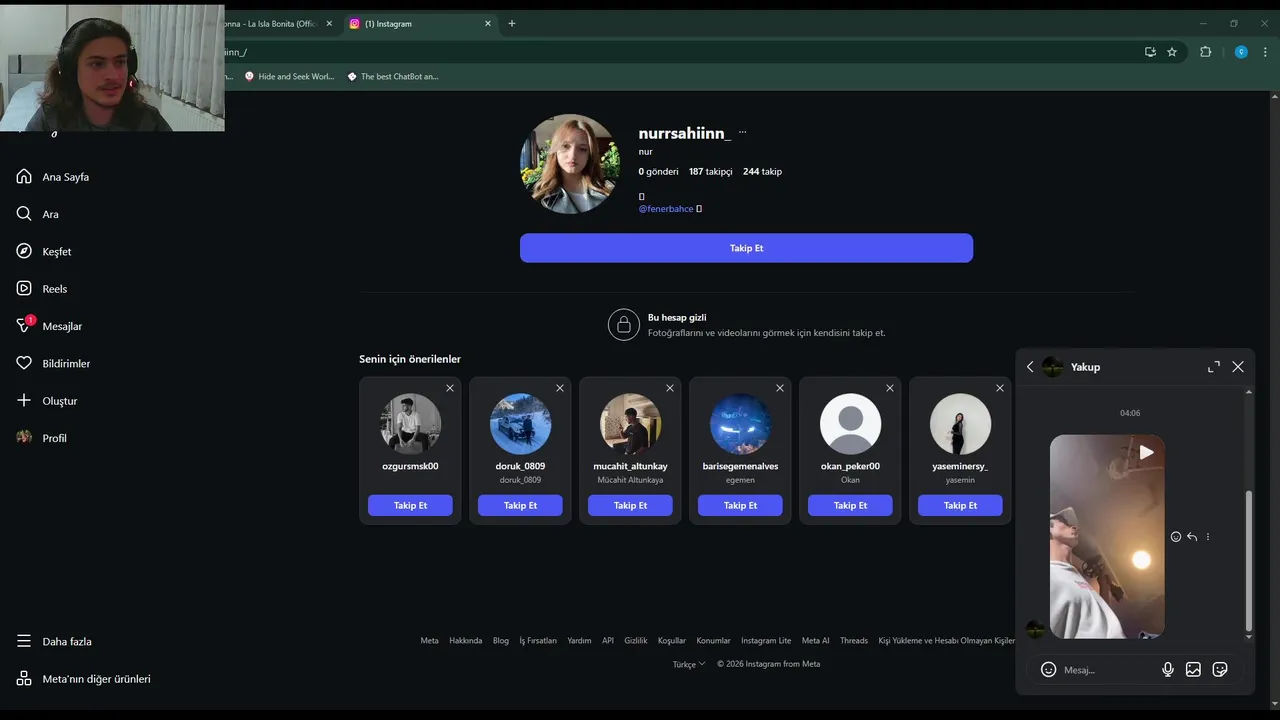Open the Yardım footer link

tap(579, 641)
